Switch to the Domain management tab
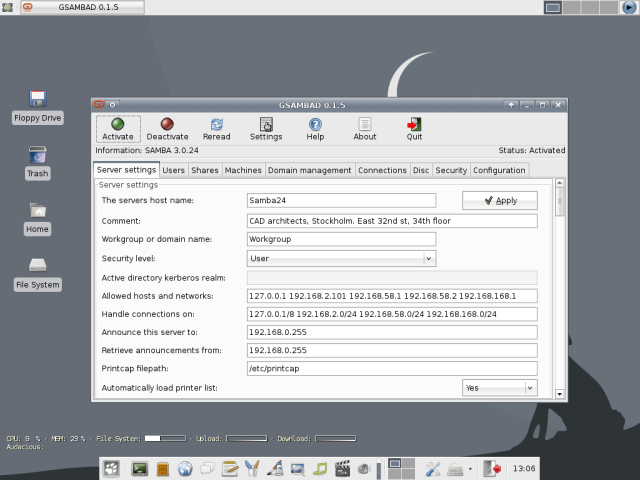Viewport: 640px width, 480px height. coord(309,170)
